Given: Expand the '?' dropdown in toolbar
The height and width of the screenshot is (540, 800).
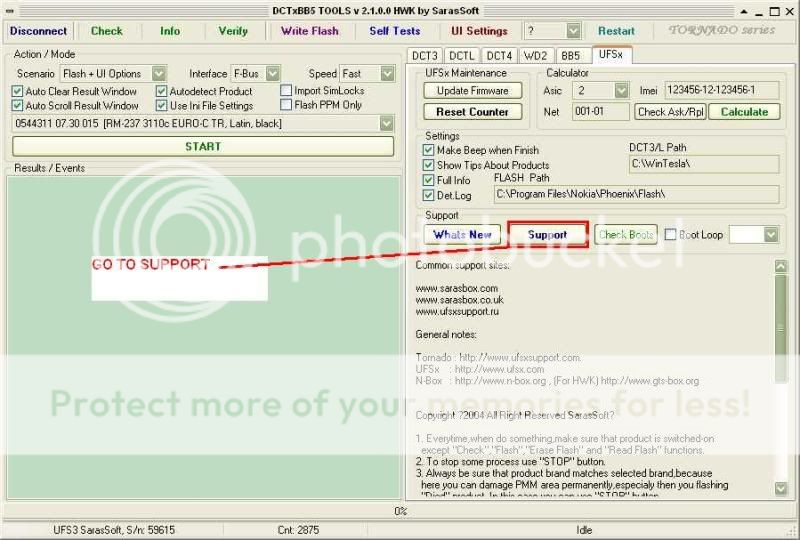Looking at the screenshot, I should (573, 31).
